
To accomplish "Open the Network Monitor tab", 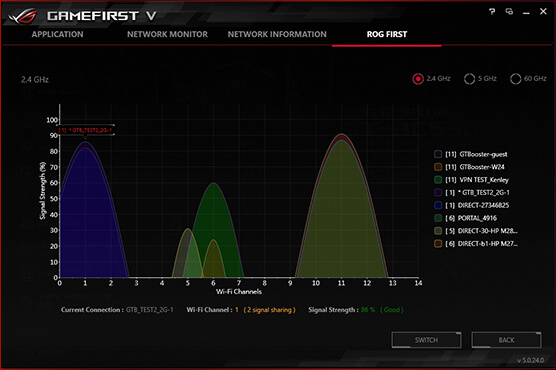I will [x=167, y=34].
